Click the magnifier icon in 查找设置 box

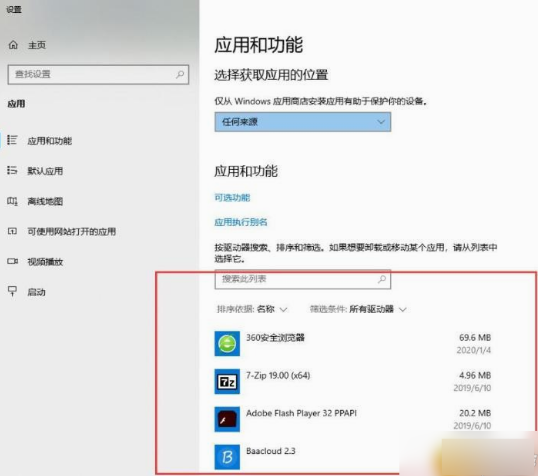[180, 74]
